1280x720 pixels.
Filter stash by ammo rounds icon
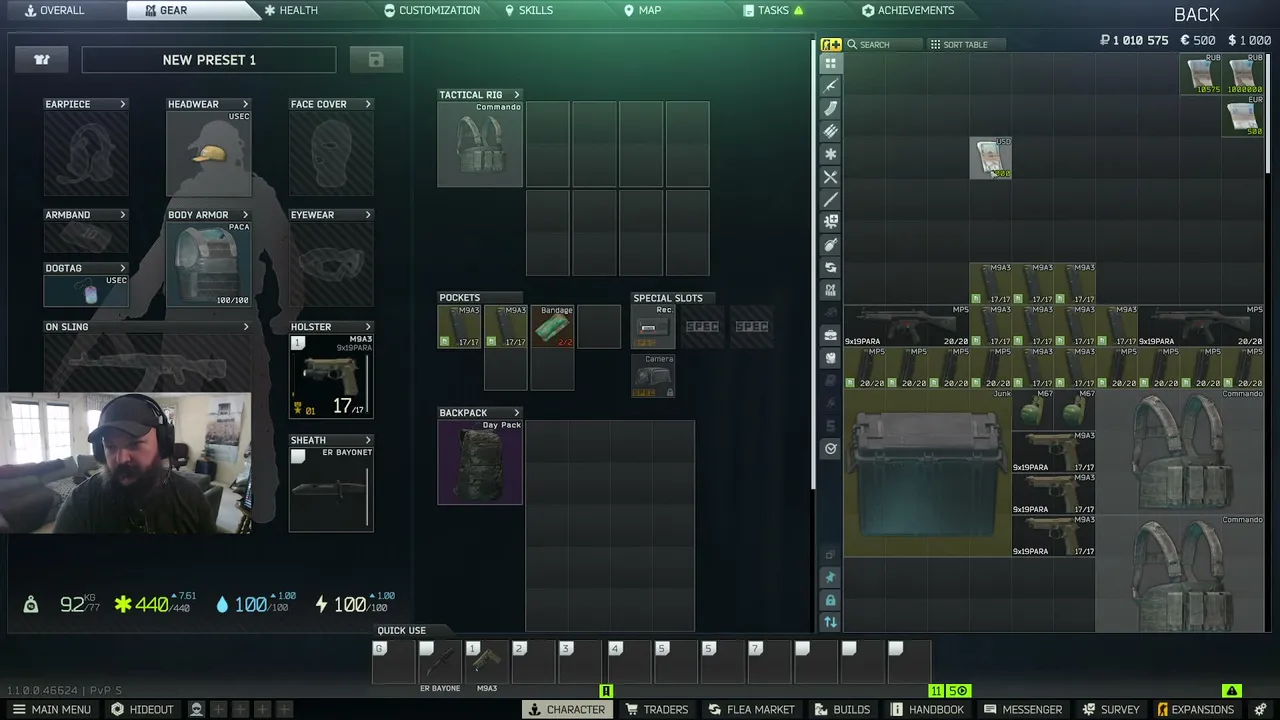point(830,132)
